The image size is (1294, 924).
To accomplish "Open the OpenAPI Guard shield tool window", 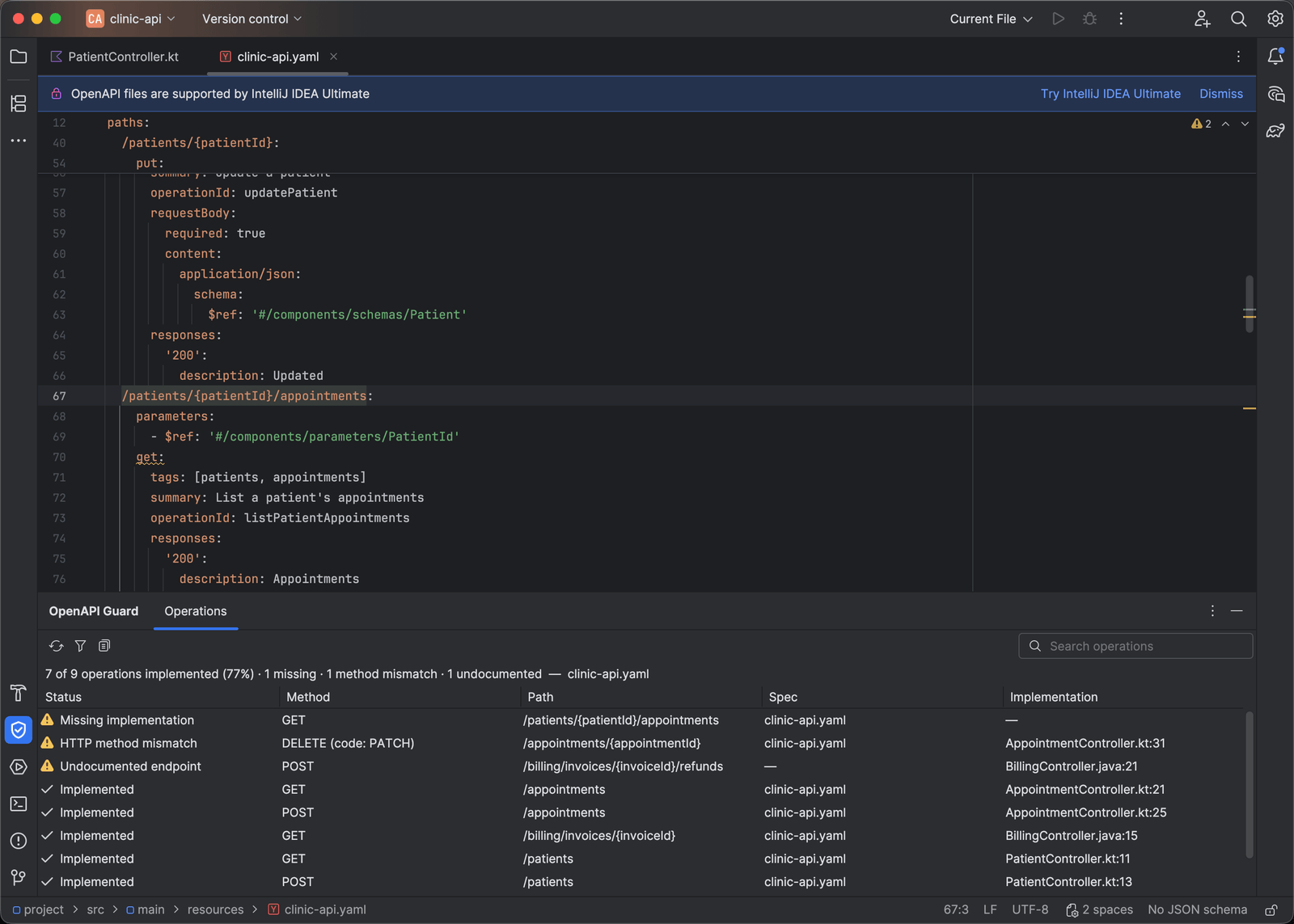I will coord(19,730).
